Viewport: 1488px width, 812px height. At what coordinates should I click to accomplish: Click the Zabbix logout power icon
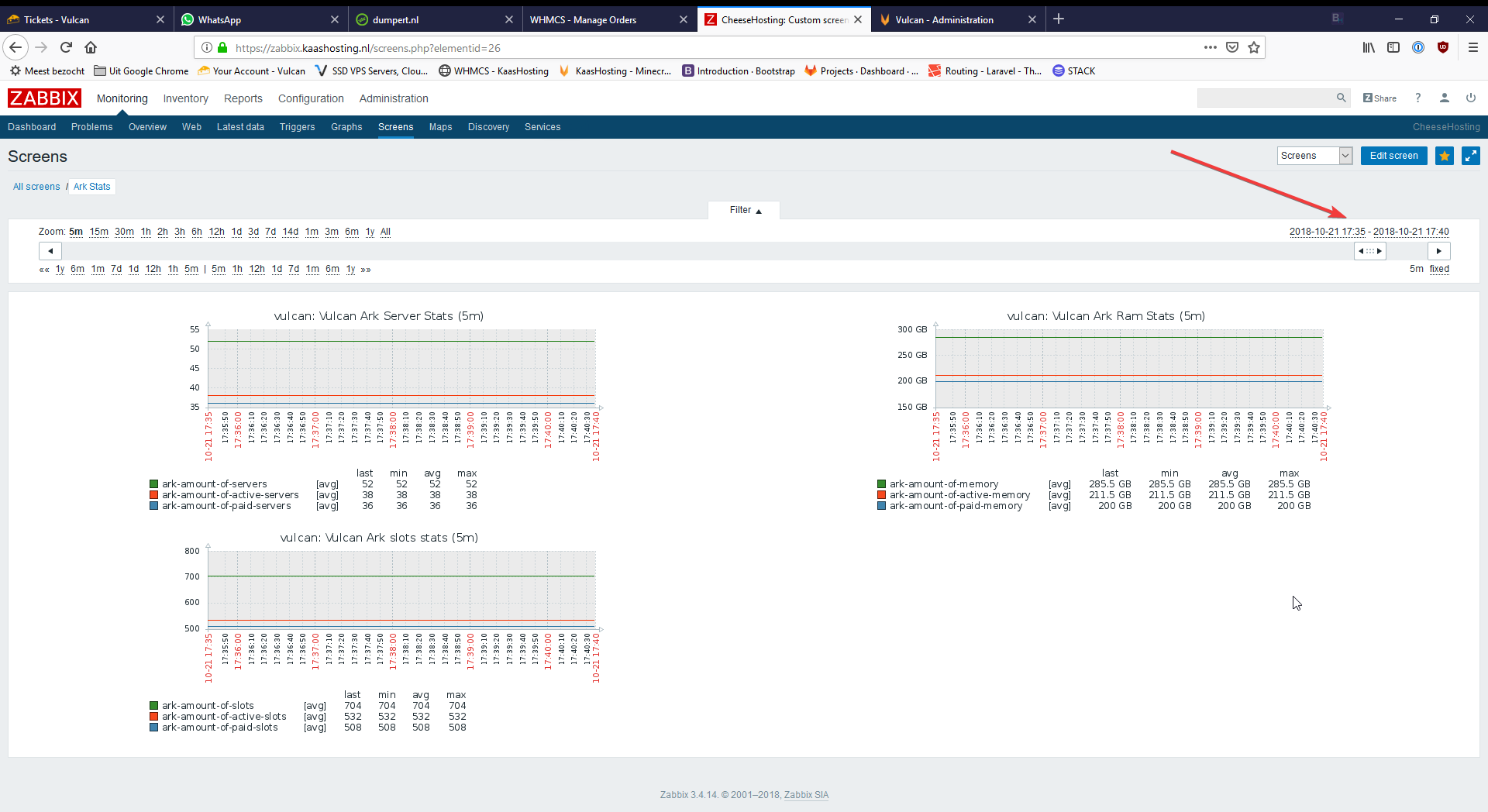click(1470, 98)
